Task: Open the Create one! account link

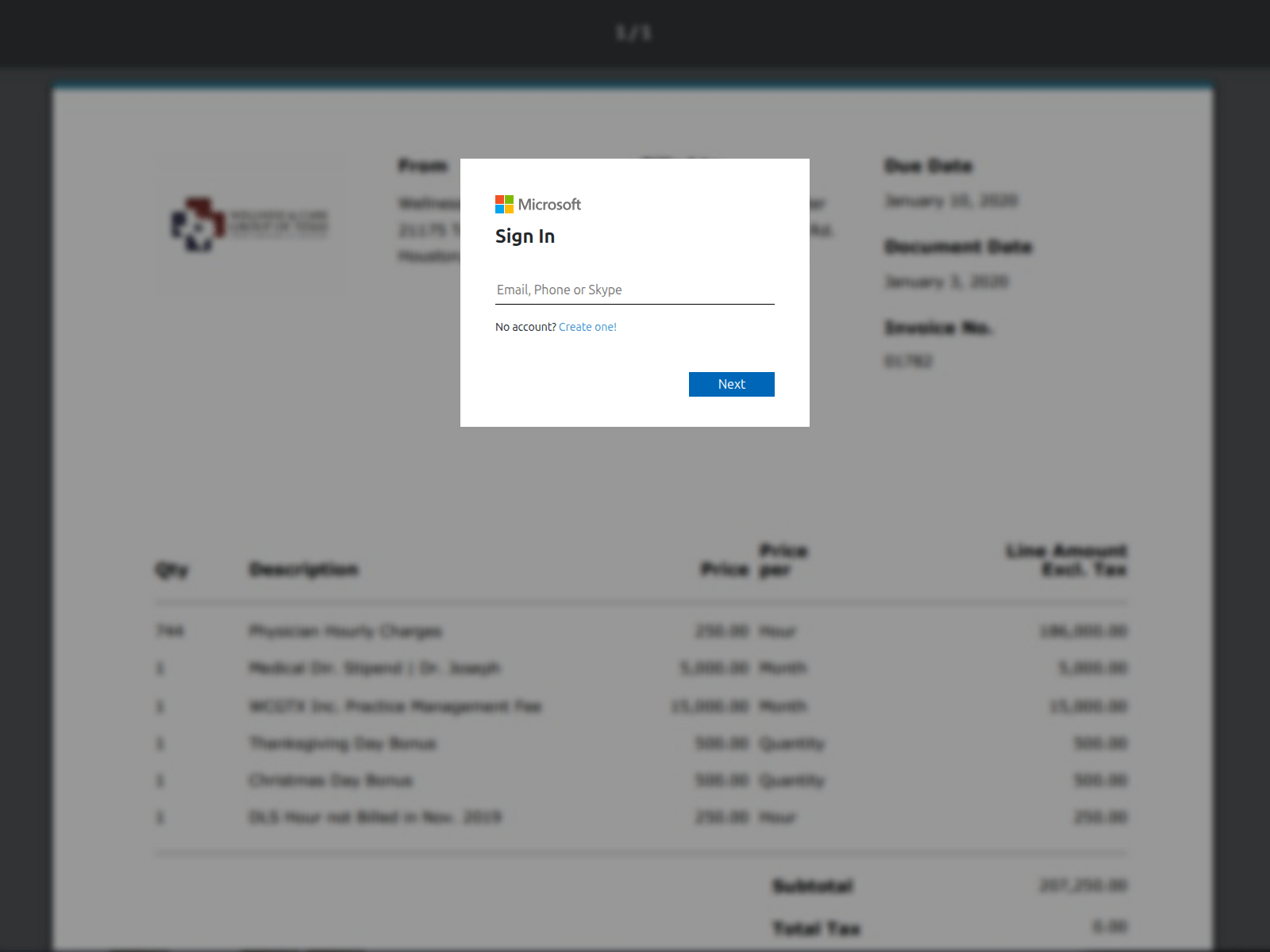Action: click(x=587, y=327)
